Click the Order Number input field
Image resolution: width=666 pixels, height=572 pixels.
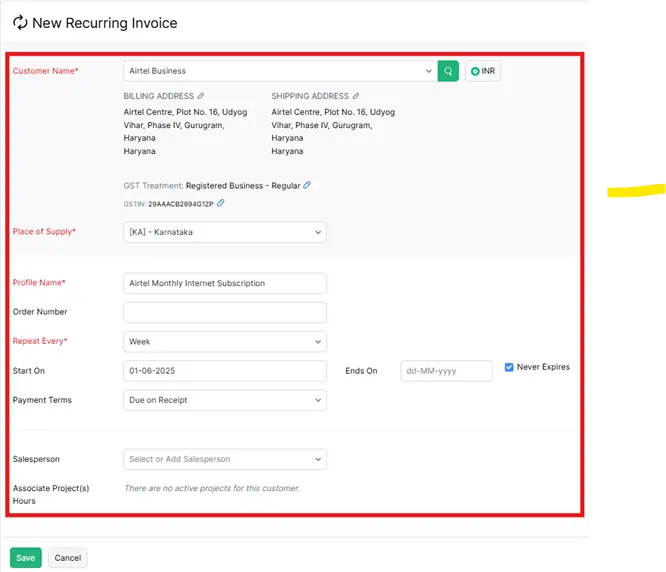tap(225, 313)
